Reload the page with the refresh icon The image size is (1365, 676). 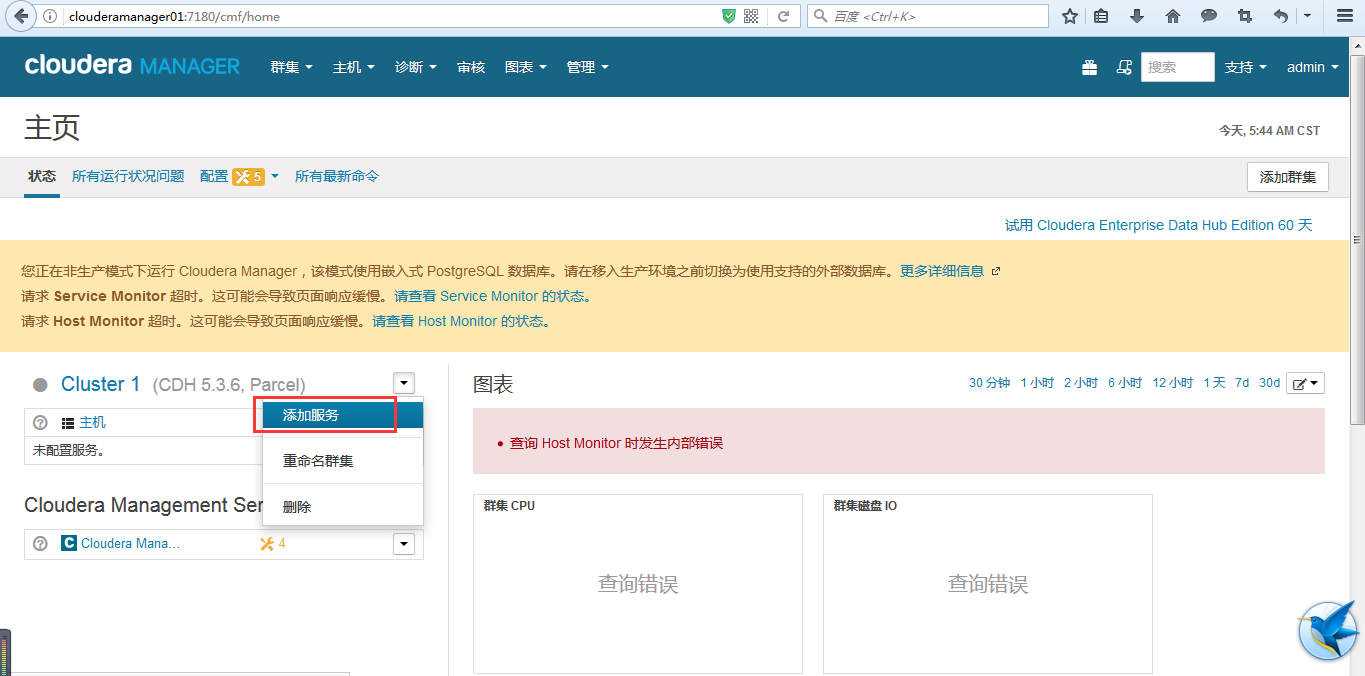tap(784, 16)
